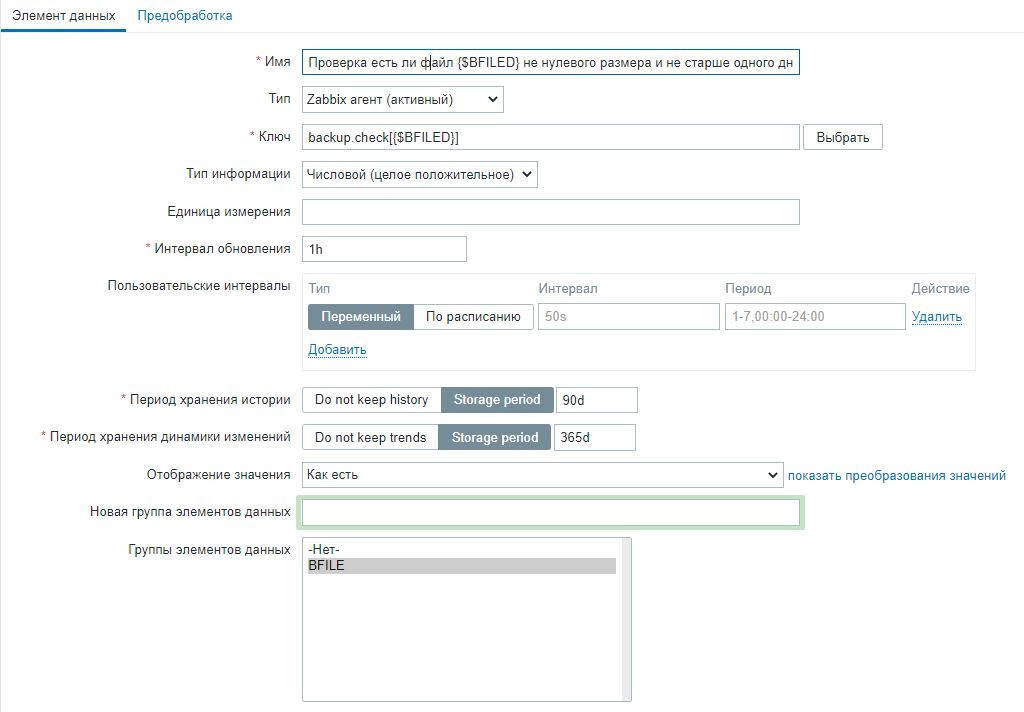Choose Do not keep trends option

[370, 437]
